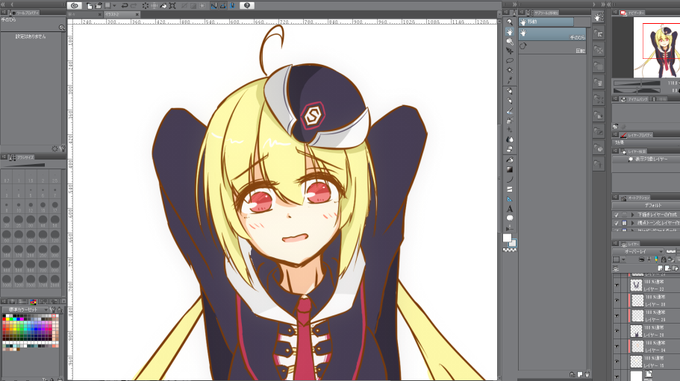
Task: Open the save options dropdown arrow
Action: coord(114,6)
